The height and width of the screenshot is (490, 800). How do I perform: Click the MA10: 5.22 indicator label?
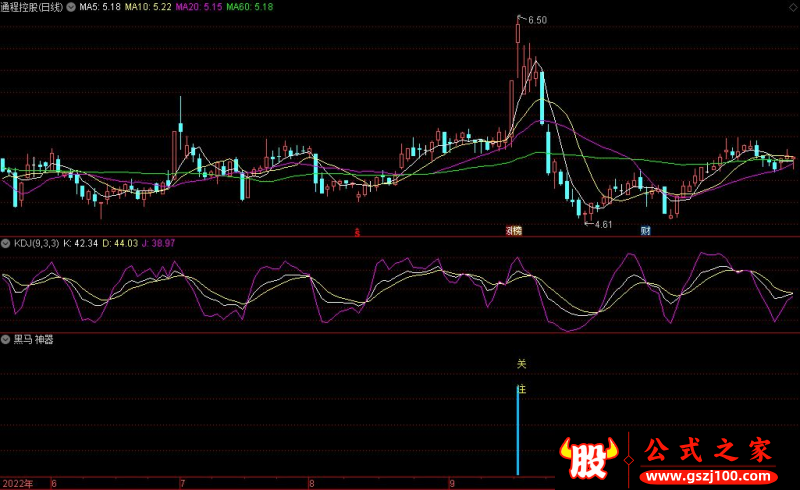[148, 7]
